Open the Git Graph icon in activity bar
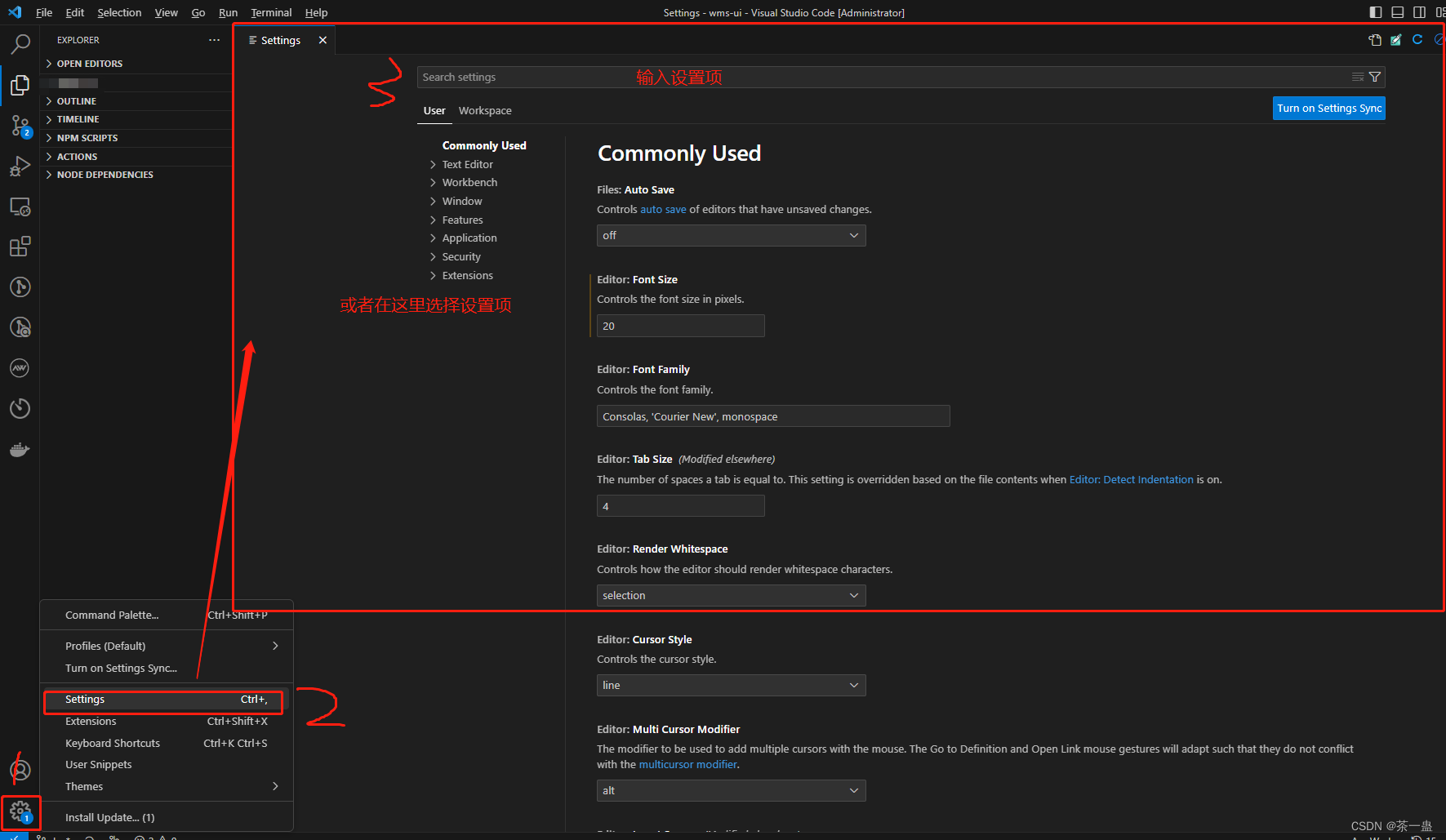 pyautogui.click(x=20, y=287)
